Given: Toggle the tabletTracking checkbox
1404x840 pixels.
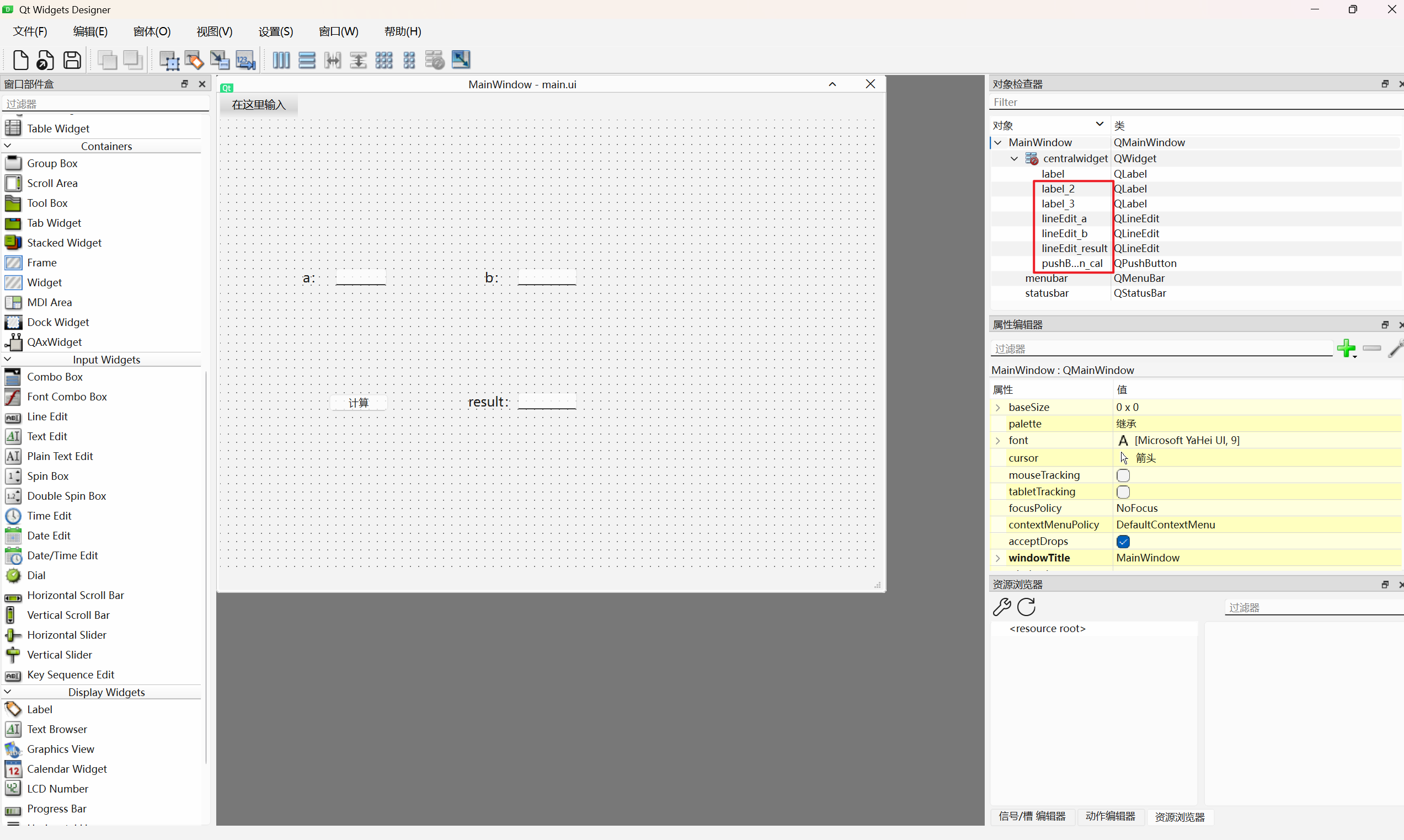Looking at the screenshot, I should click(x=1123, y=492).
